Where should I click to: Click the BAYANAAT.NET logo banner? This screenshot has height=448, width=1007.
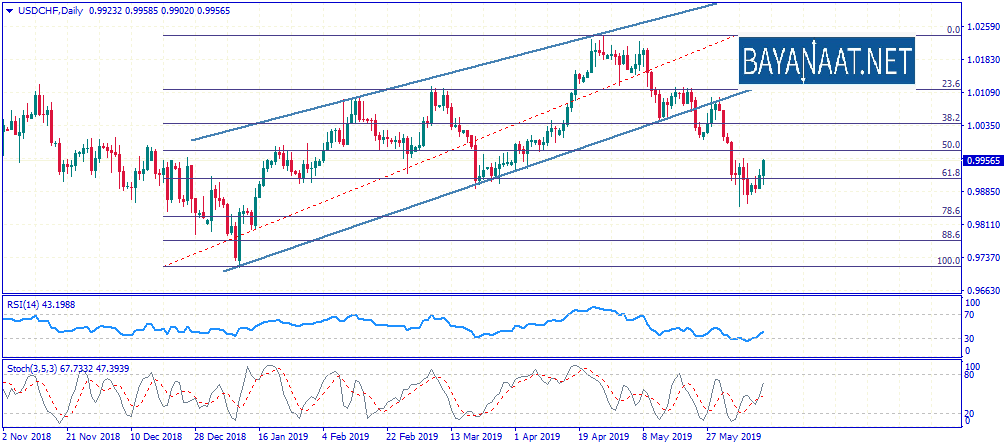[x=829, y=63]
